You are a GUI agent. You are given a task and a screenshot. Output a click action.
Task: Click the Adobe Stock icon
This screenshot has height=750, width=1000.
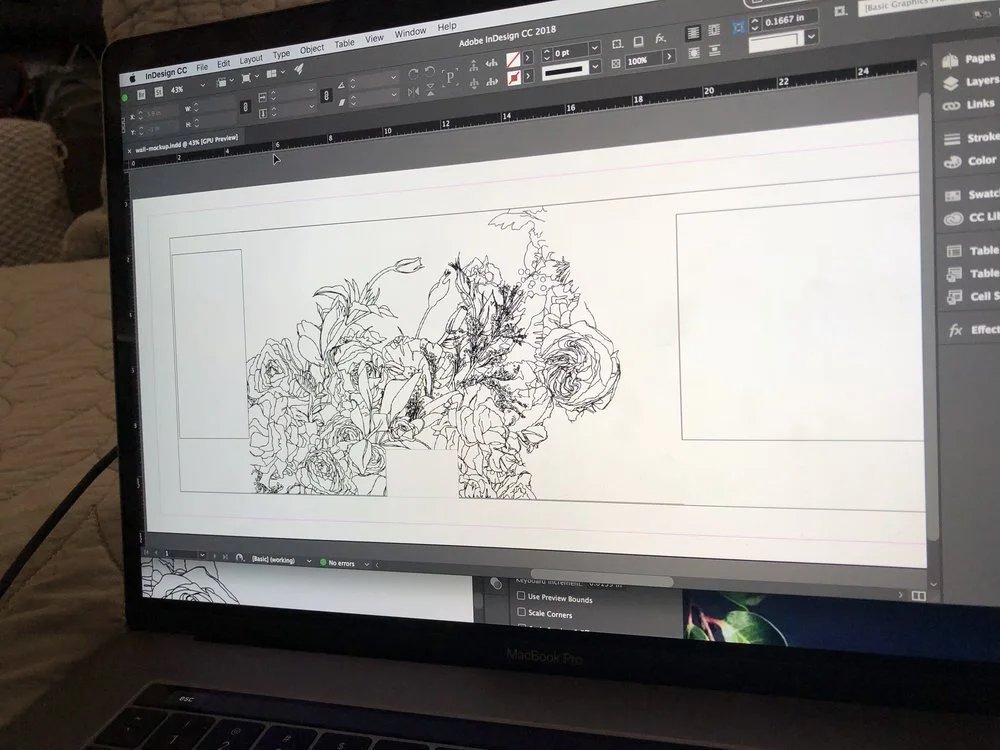tap(158, 92)
